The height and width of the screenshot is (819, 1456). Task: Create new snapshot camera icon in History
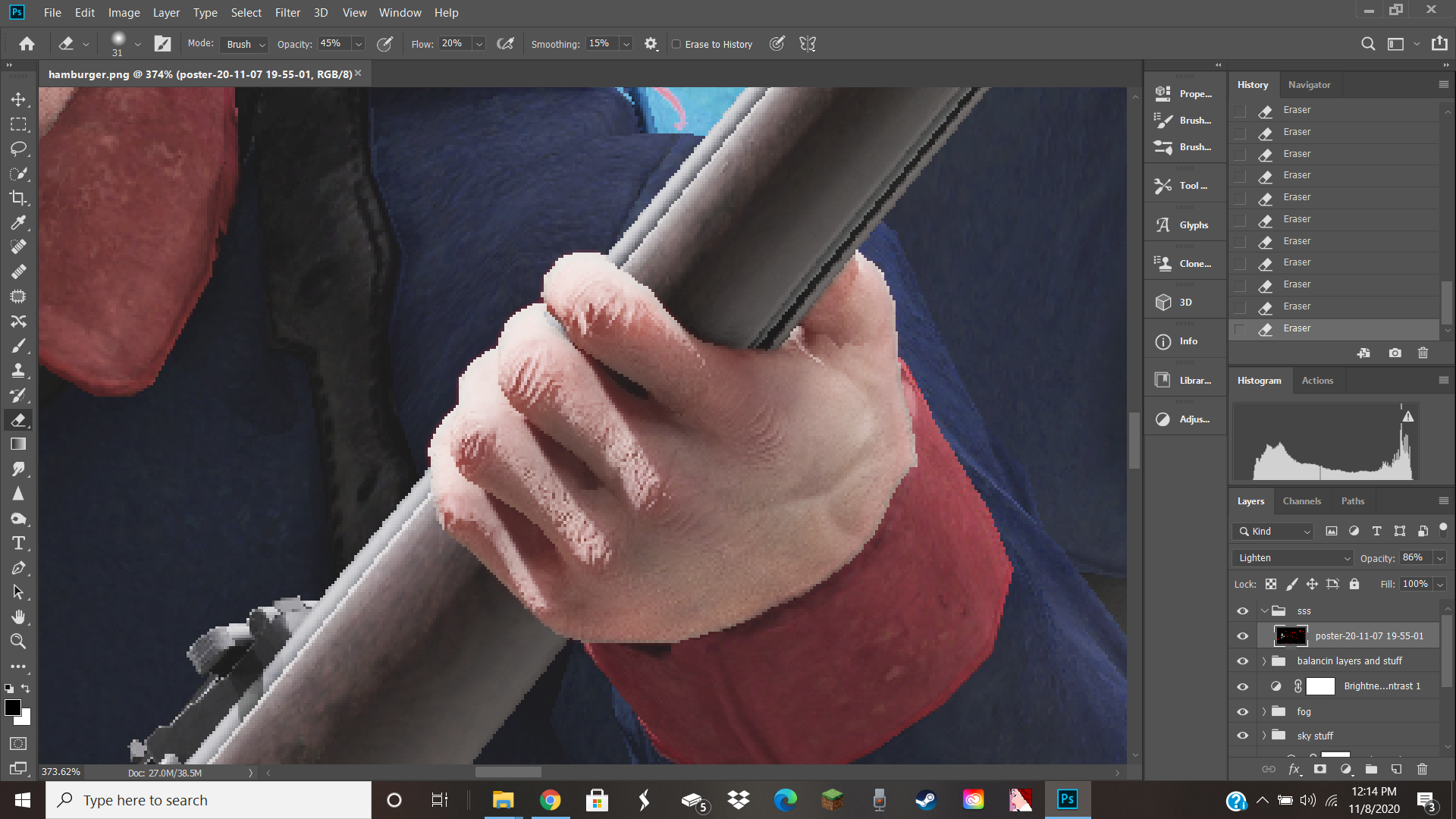1395,353
